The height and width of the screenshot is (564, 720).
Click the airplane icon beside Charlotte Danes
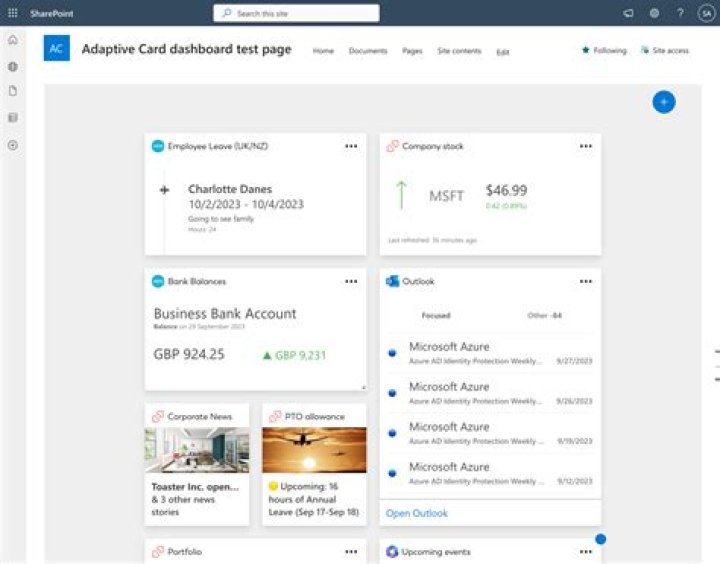pos(164,190)
